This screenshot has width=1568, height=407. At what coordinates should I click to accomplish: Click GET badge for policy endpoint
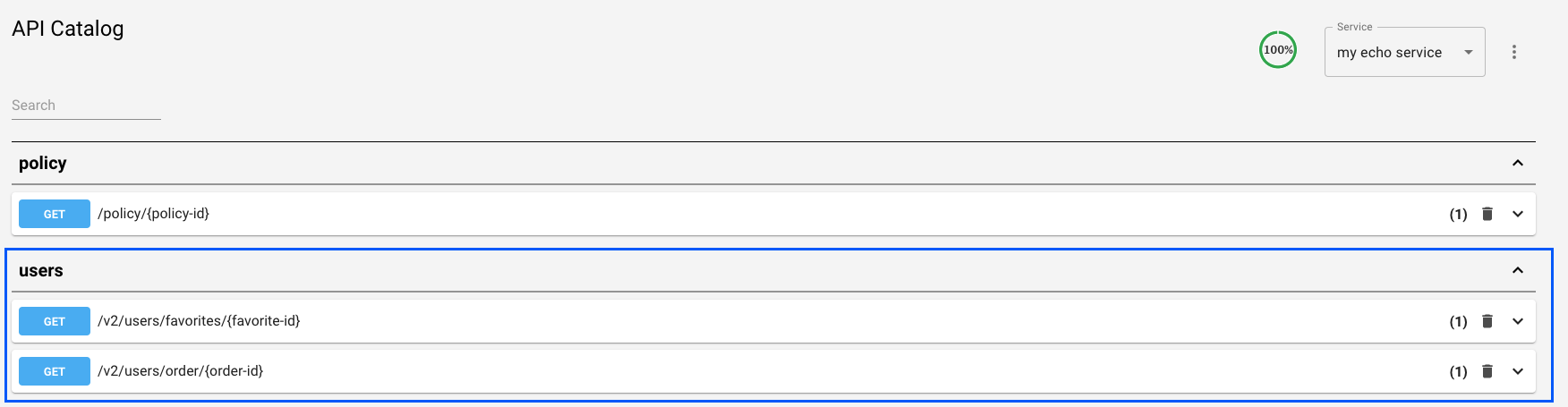click(x=55, y=214)
